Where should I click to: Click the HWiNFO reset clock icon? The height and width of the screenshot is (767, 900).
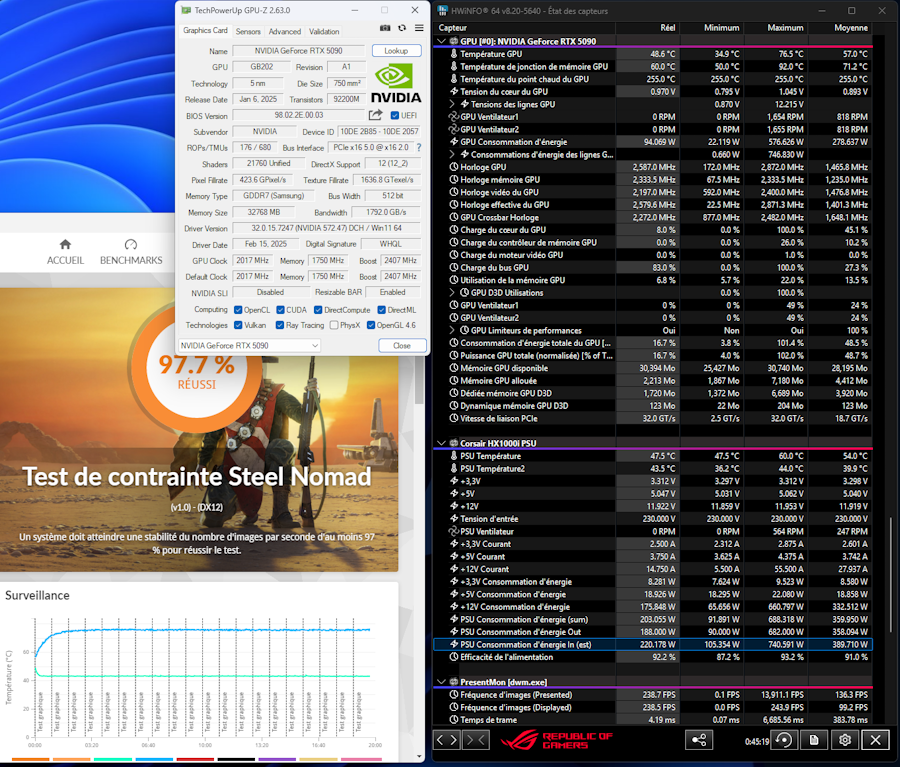[785, 740]
